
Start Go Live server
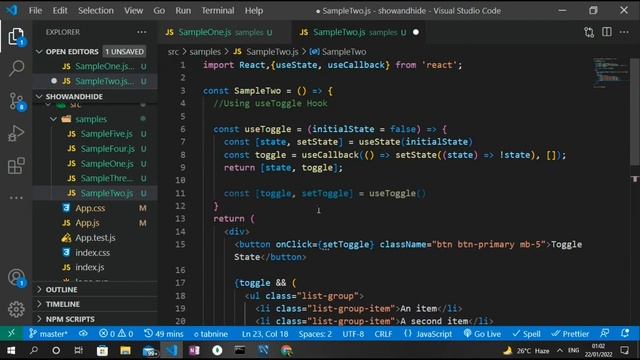click(x=482, y=334)
